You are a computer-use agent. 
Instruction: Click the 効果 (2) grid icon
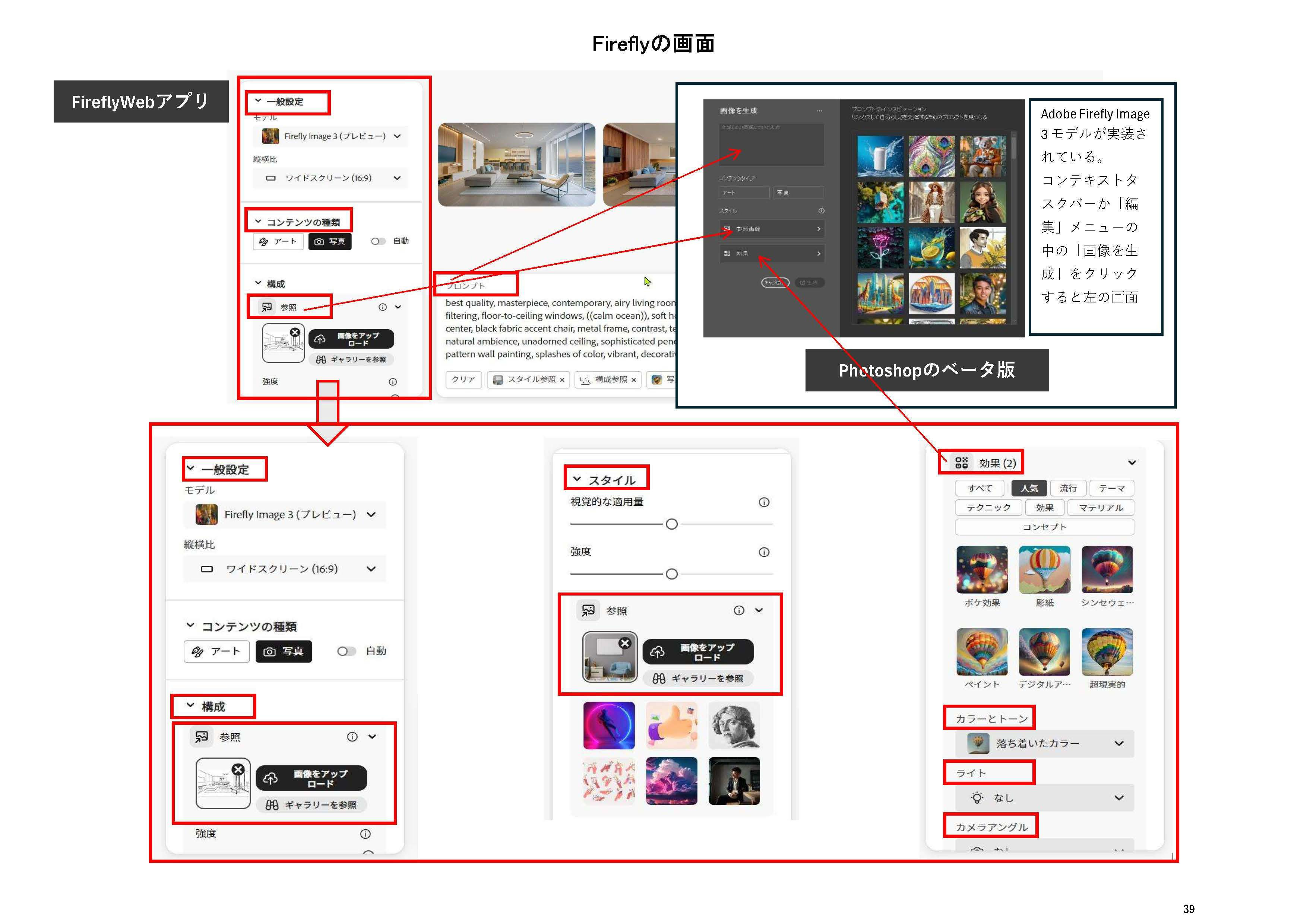tap(962, 463)
